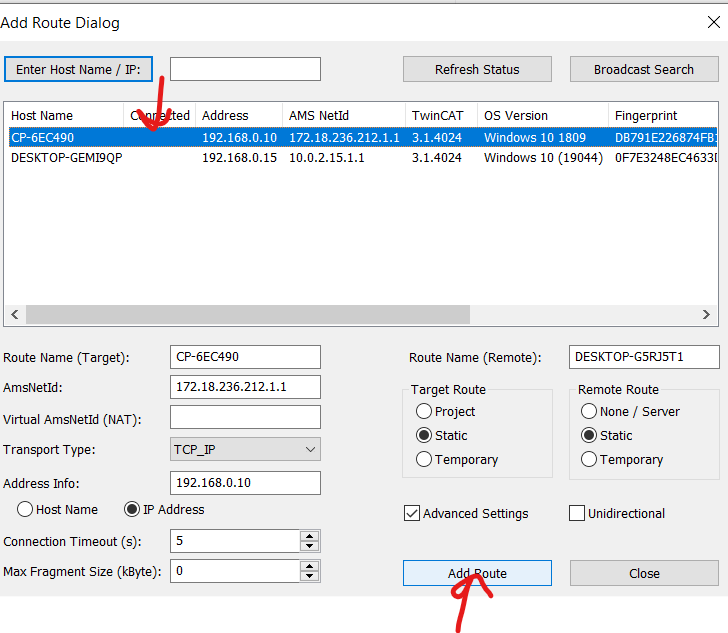Increase Connection Timeout with up arrow
The width and height of the screenshot is (728, 633).
(x=310, y=537)
